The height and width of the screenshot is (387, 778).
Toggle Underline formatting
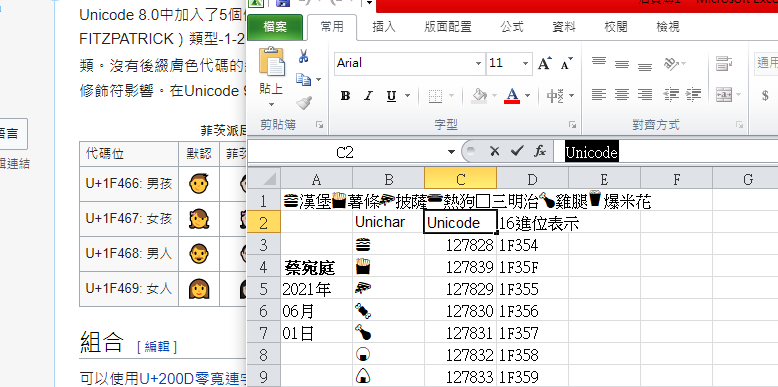tap(391, 96)
